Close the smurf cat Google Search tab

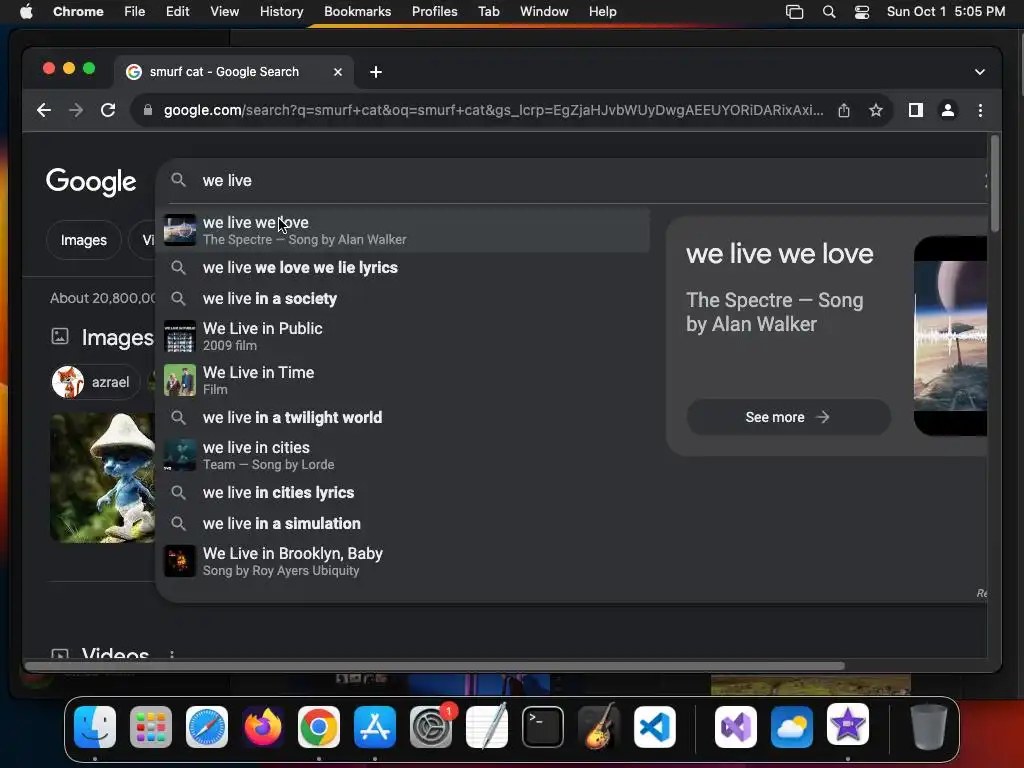click(x=338, y=72)
